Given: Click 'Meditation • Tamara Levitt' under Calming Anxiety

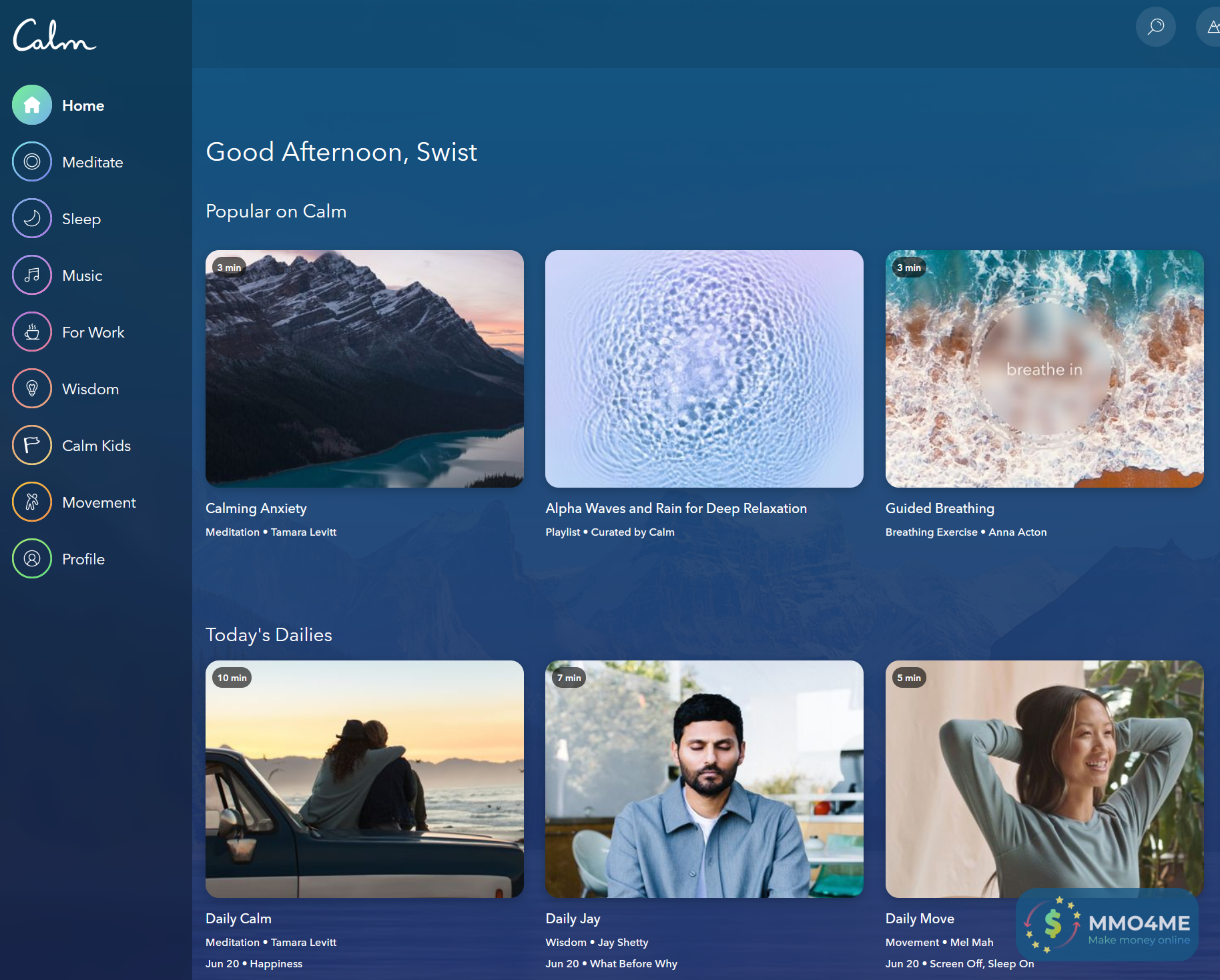Looking at the screenshot, I should coord(271,532).
